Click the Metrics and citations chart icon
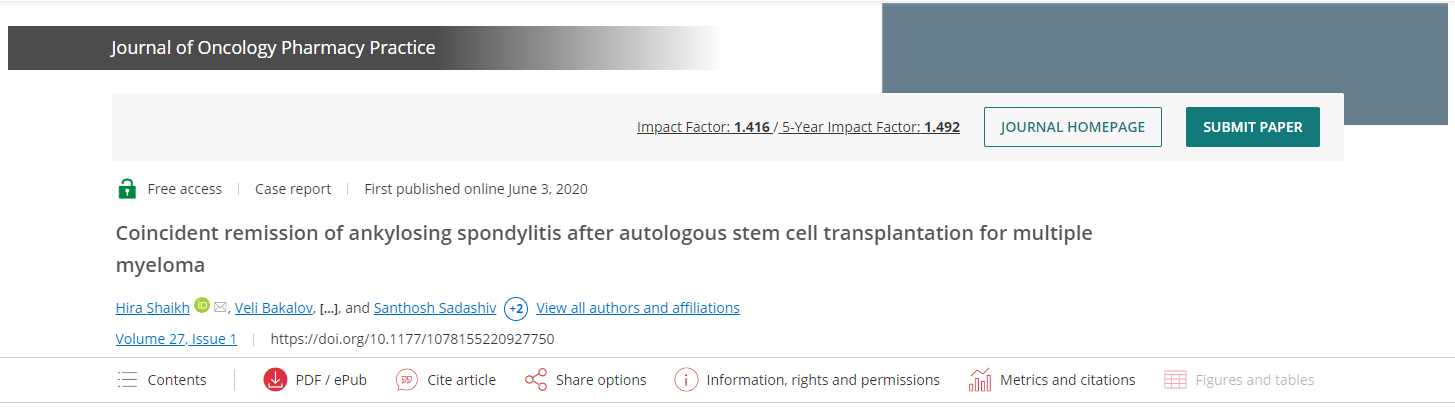This screenshot has height=407, width=1455. (980, 380)
